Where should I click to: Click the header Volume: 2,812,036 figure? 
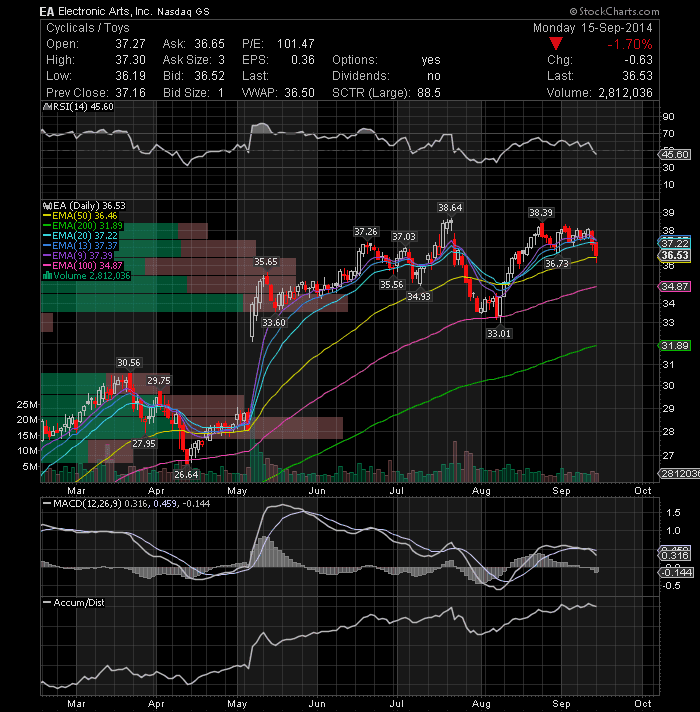pos(625,93)
